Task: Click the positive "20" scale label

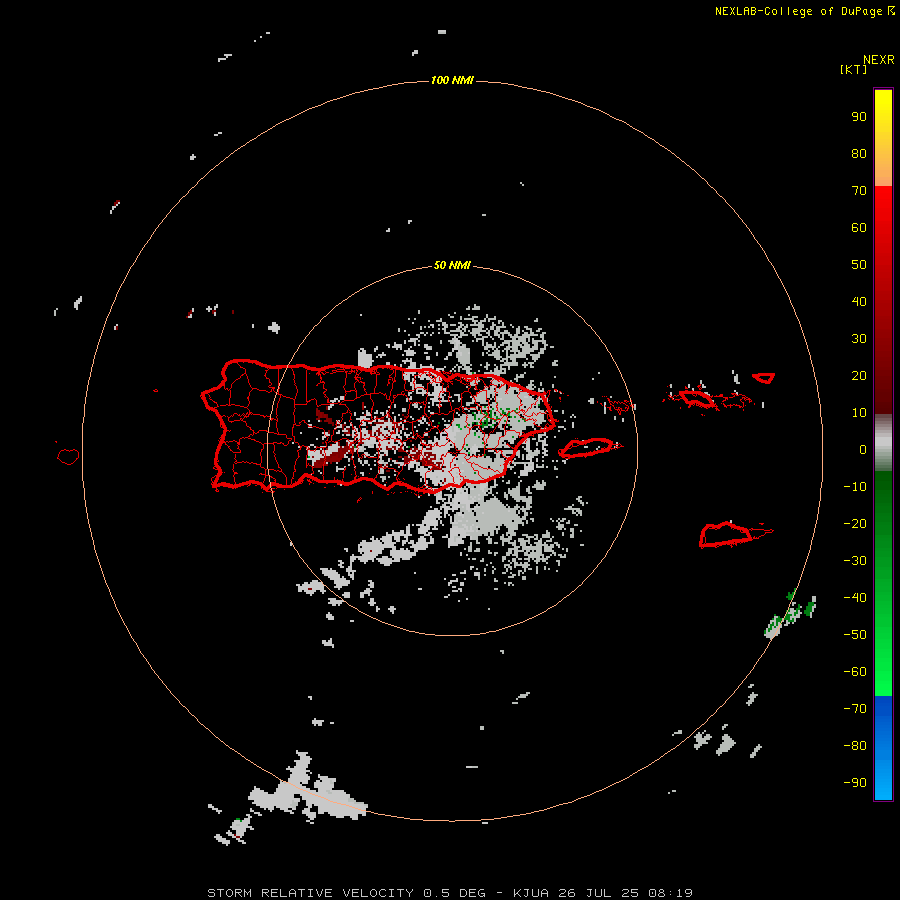Action: tap(859, 376)
